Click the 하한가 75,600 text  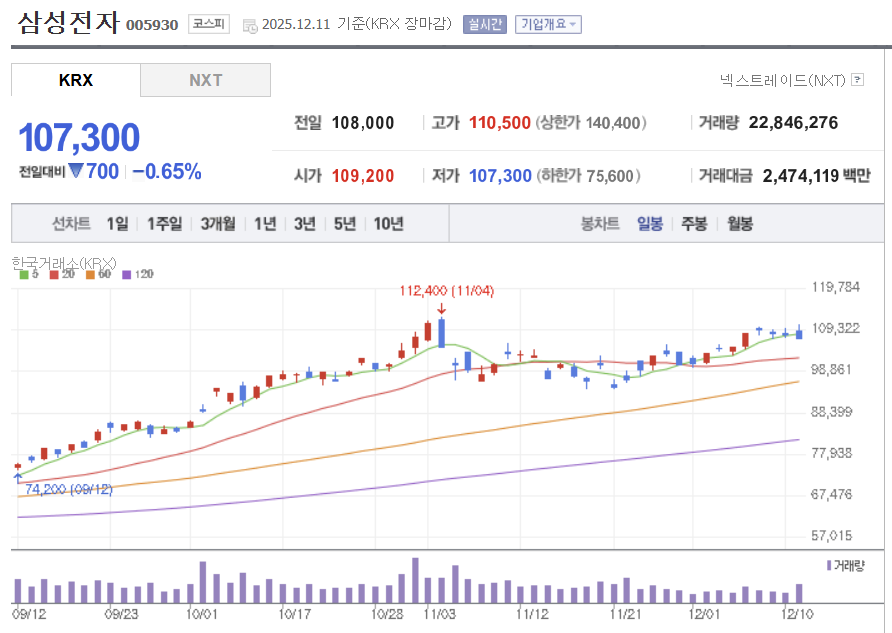click(588, 176)
